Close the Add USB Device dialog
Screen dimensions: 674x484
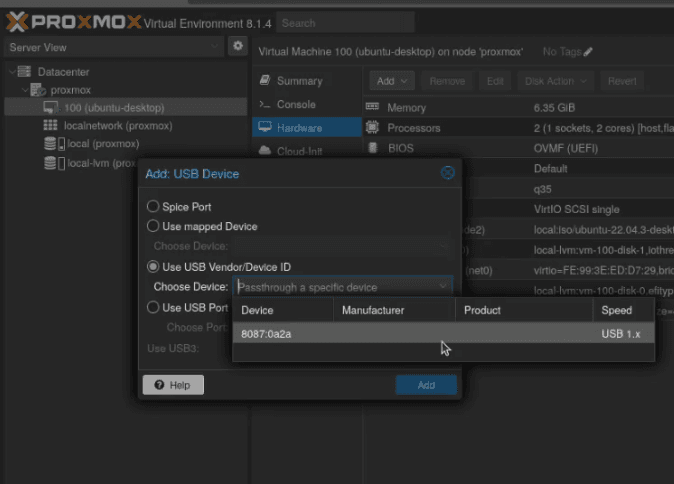447,173
